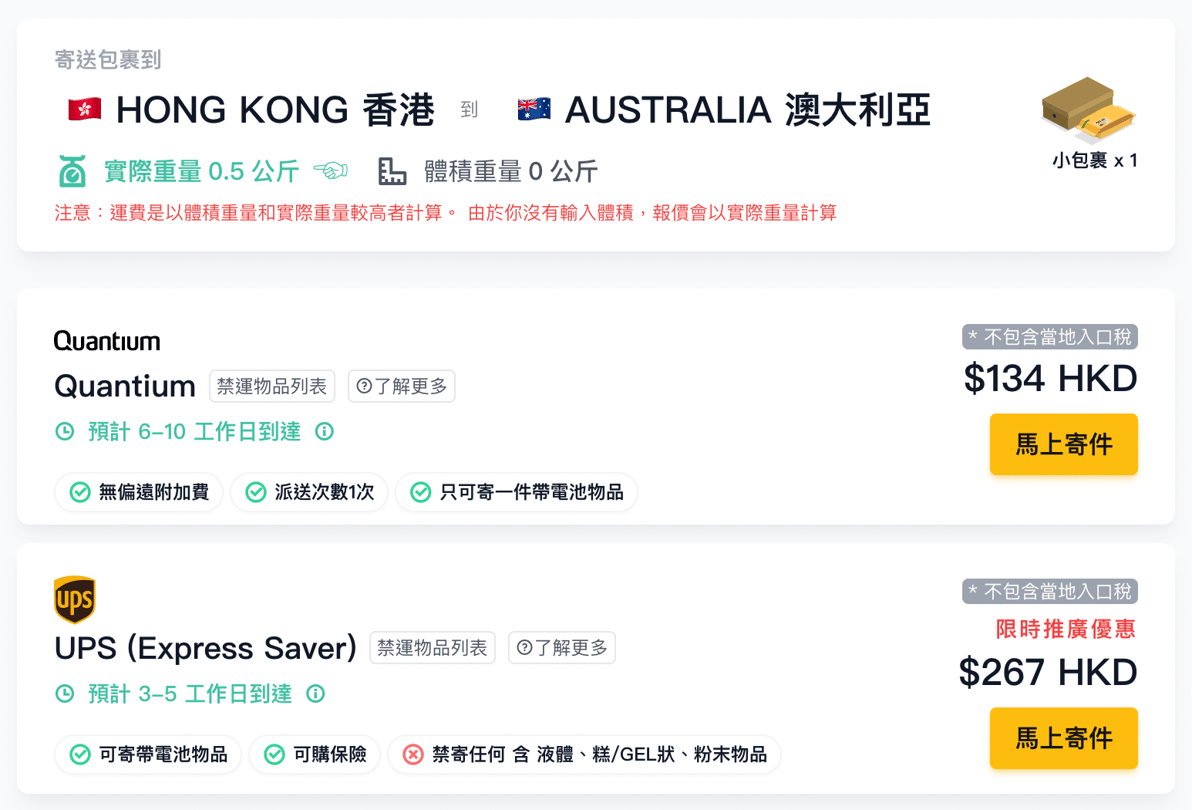Click the Quantium carrier logo

point(107,341)
